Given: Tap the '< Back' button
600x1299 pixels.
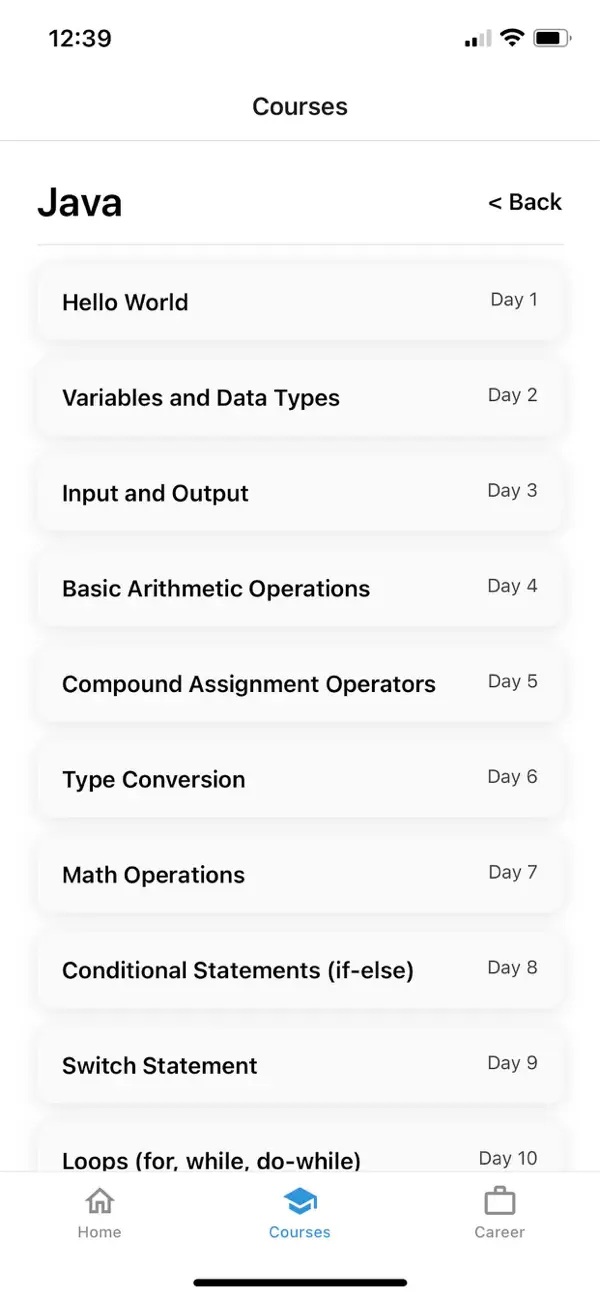Looking at the screenshot, I should point(524,202).
